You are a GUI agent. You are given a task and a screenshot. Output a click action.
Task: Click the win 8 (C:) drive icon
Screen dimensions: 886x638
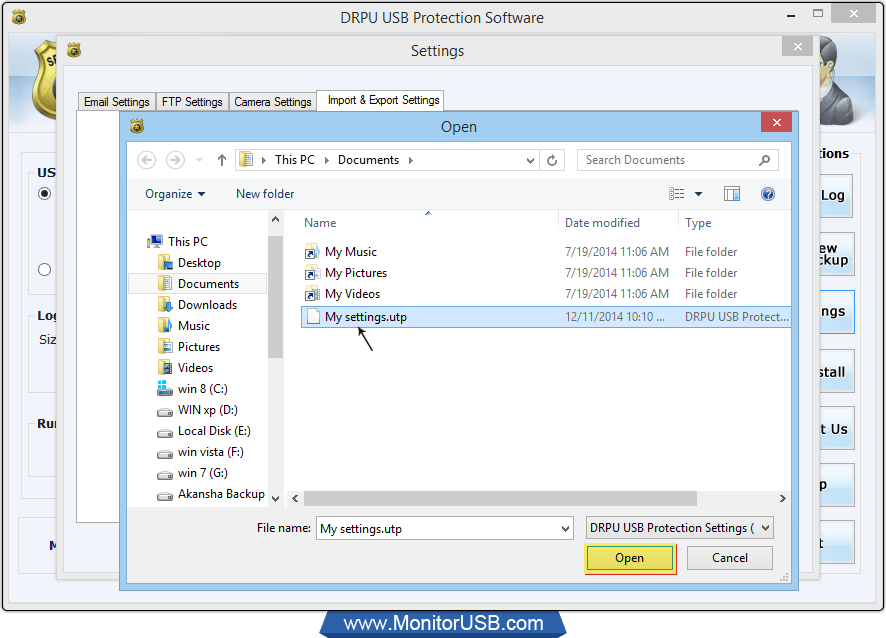164,388
